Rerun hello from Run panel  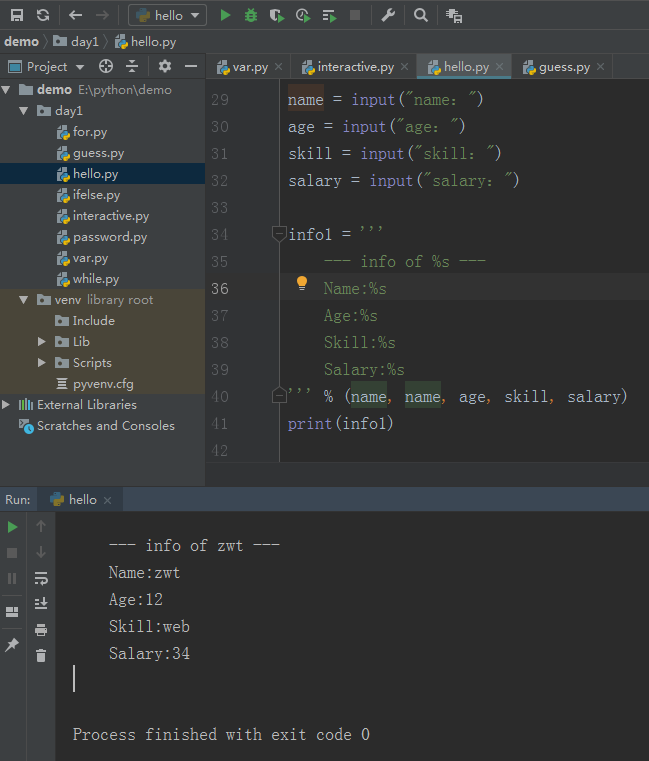click(12, 527)
